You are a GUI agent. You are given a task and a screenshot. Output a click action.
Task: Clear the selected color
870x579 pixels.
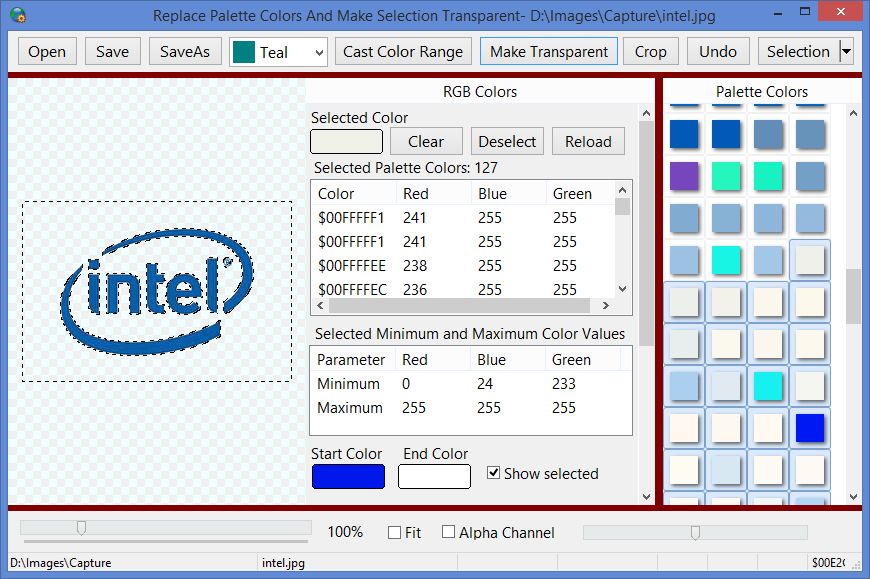click(x=426, y=141)
